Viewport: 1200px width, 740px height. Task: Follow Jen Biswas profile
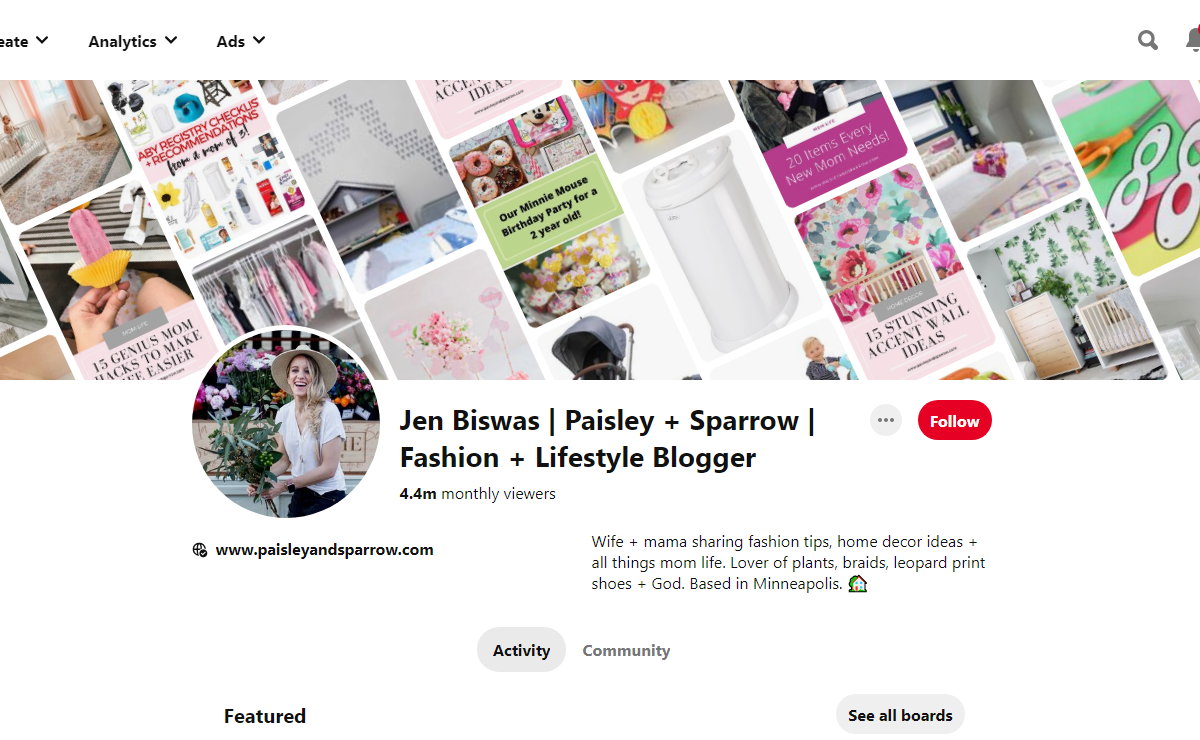tap(955, 421)
